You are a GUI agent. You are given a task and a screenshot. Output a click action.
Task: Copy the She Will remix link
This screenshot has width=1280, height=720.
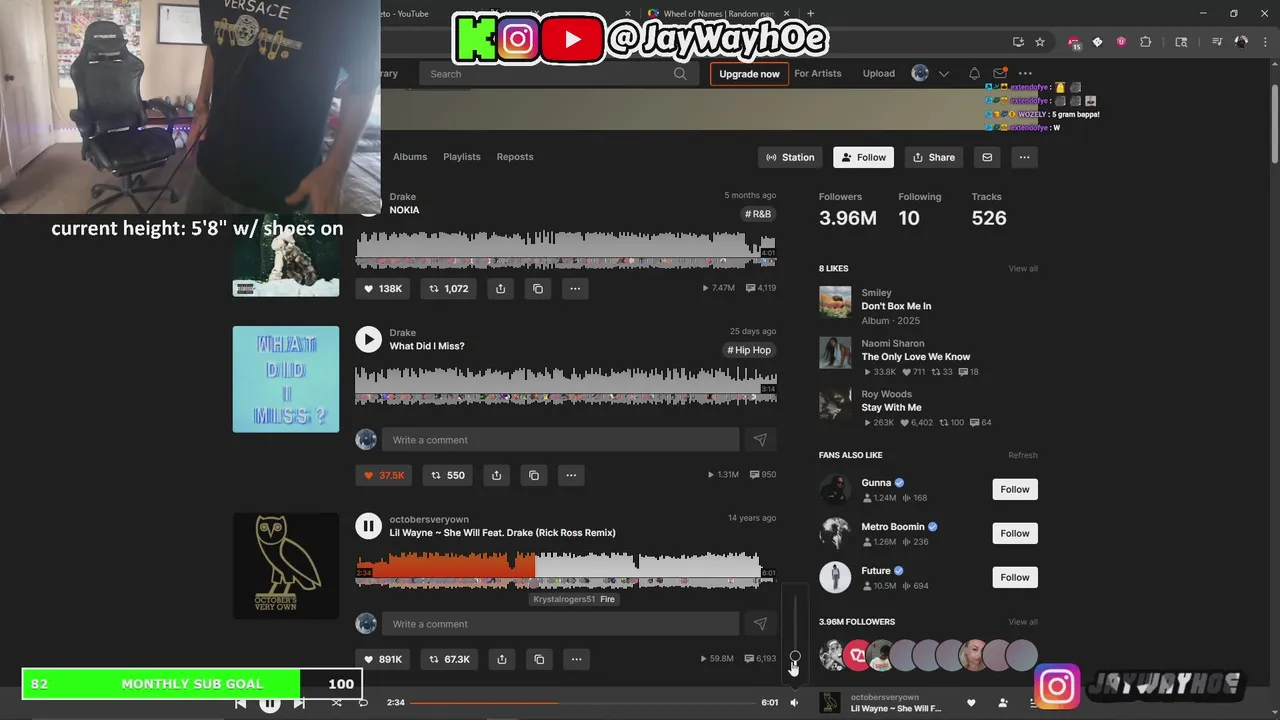(x=539, y=659)
